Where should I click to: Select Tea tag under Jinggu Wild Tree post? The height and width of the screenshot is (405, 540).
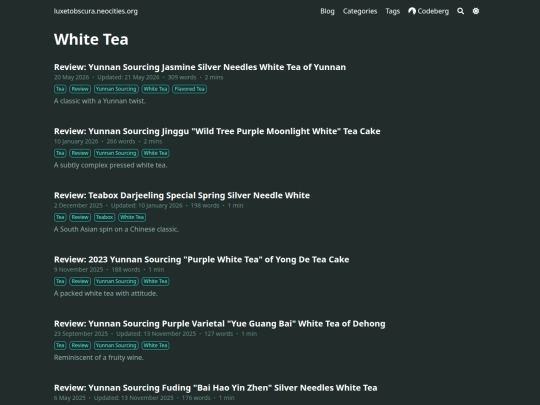tap(60, 153)
